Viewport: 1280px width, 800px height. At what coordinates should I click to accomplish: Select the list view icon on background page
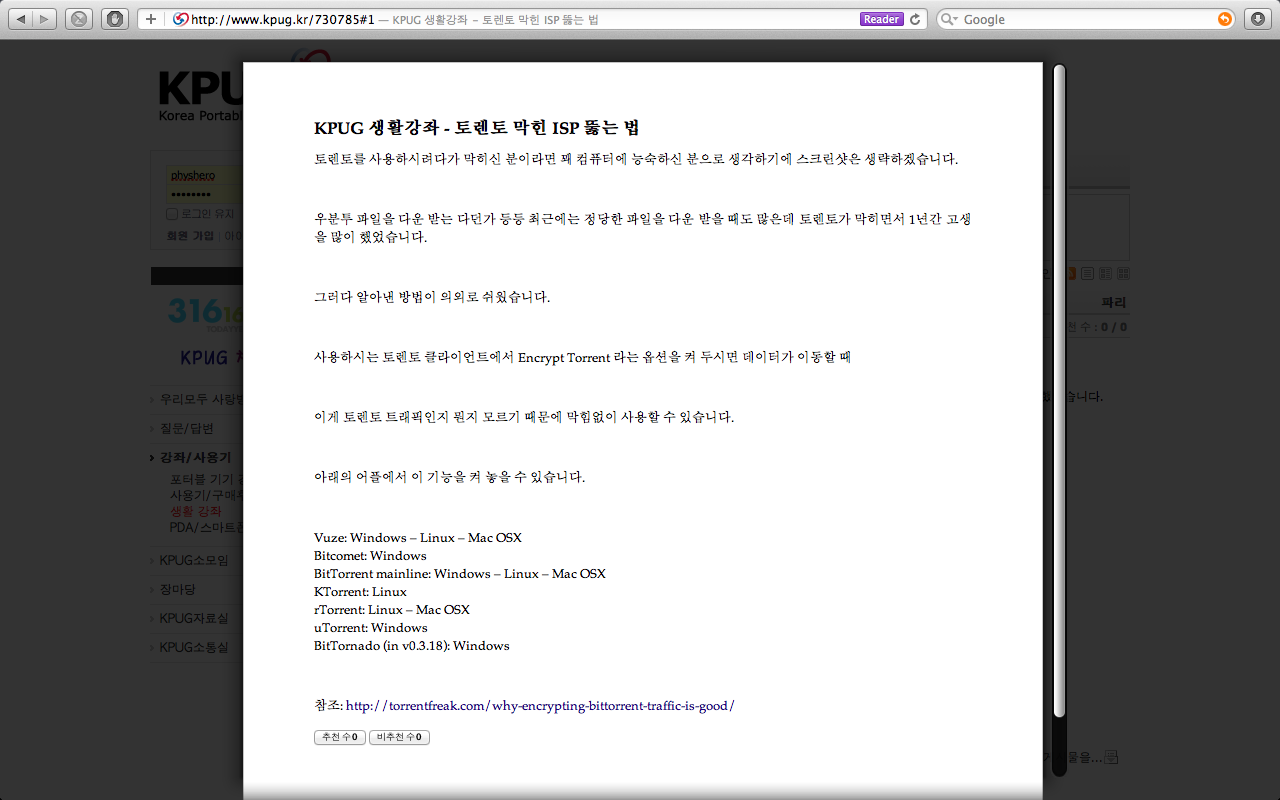1087,273
